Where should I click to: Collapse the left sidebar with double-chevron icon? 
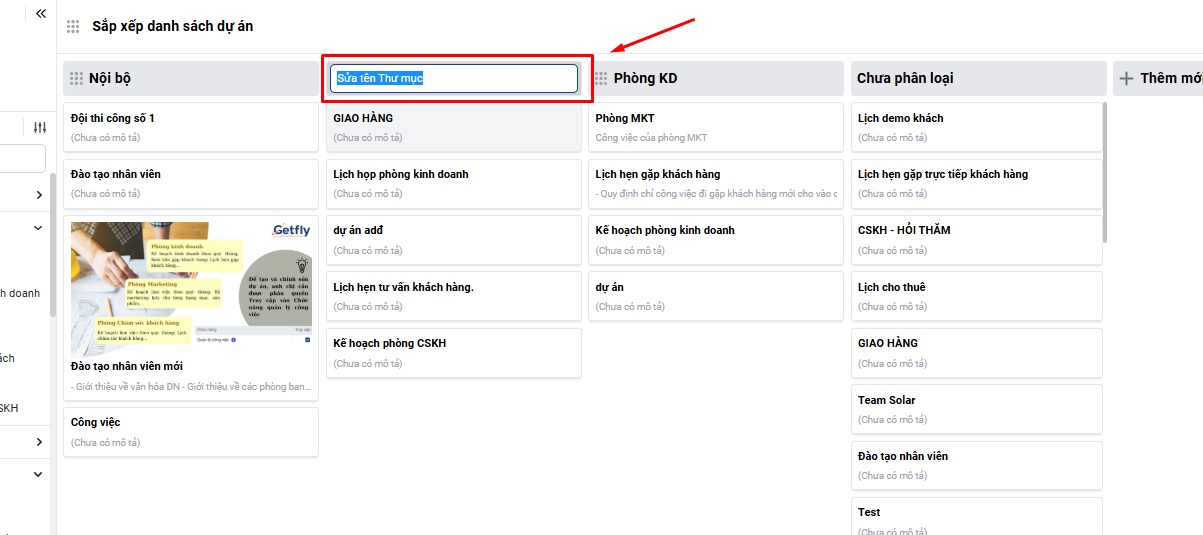point(40,14)
